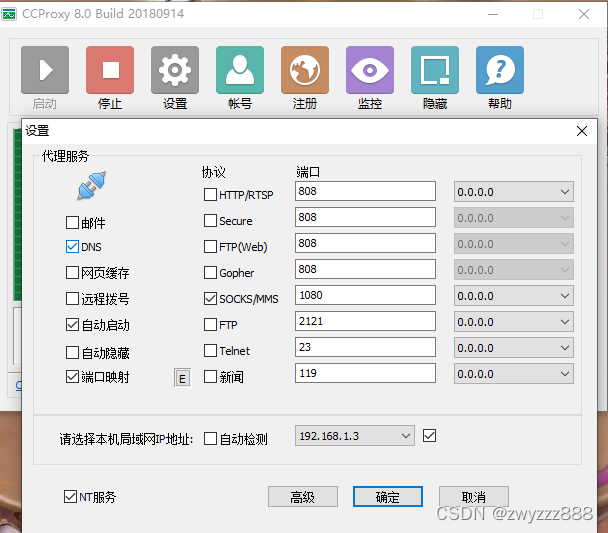Click the disabled Secure bind address dropdown
The height and width of the screenshot is (533, 608).
pos(514,217)
